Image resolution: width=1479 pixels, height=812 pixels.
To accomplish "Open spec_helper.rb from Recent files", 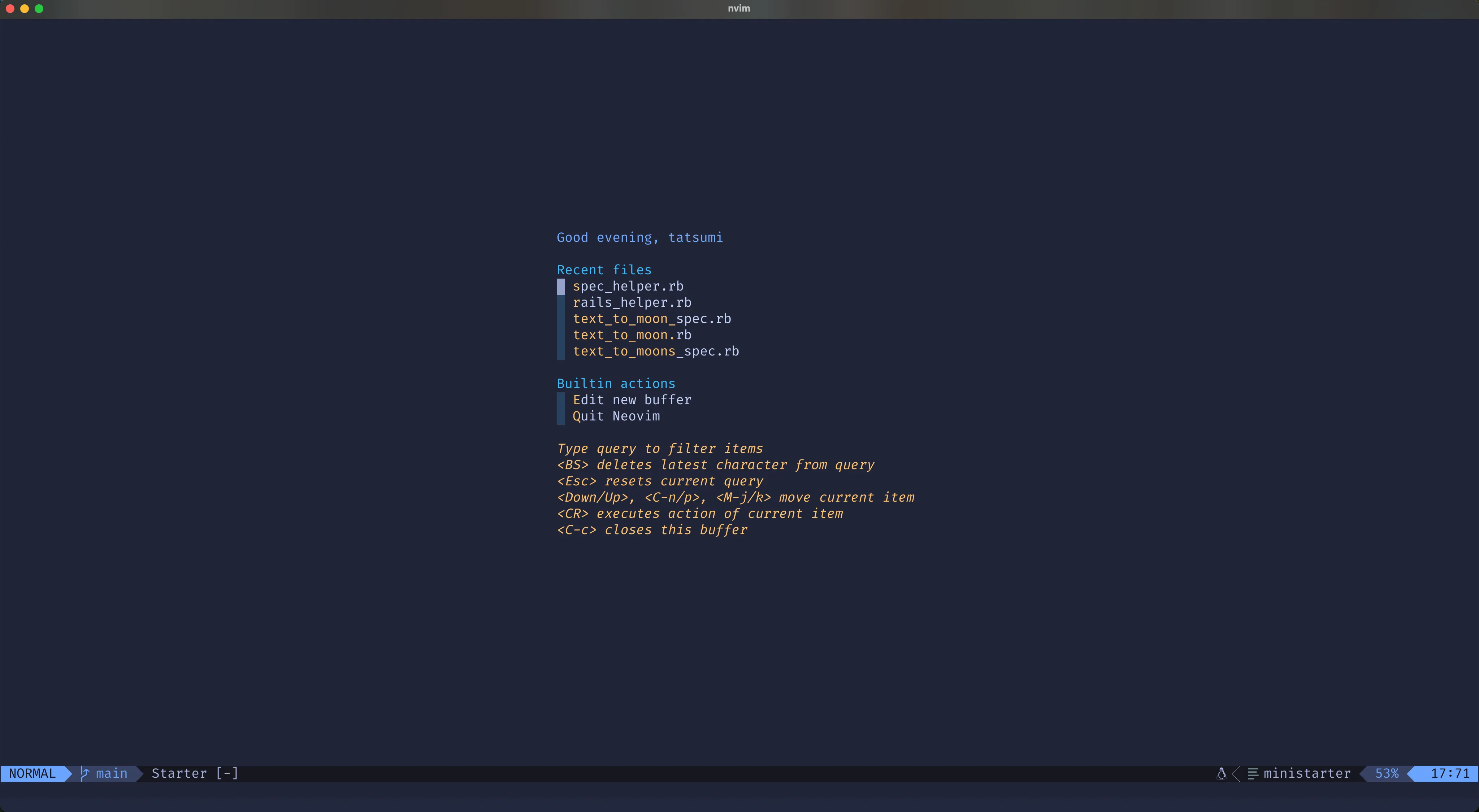I will (628, 286).
